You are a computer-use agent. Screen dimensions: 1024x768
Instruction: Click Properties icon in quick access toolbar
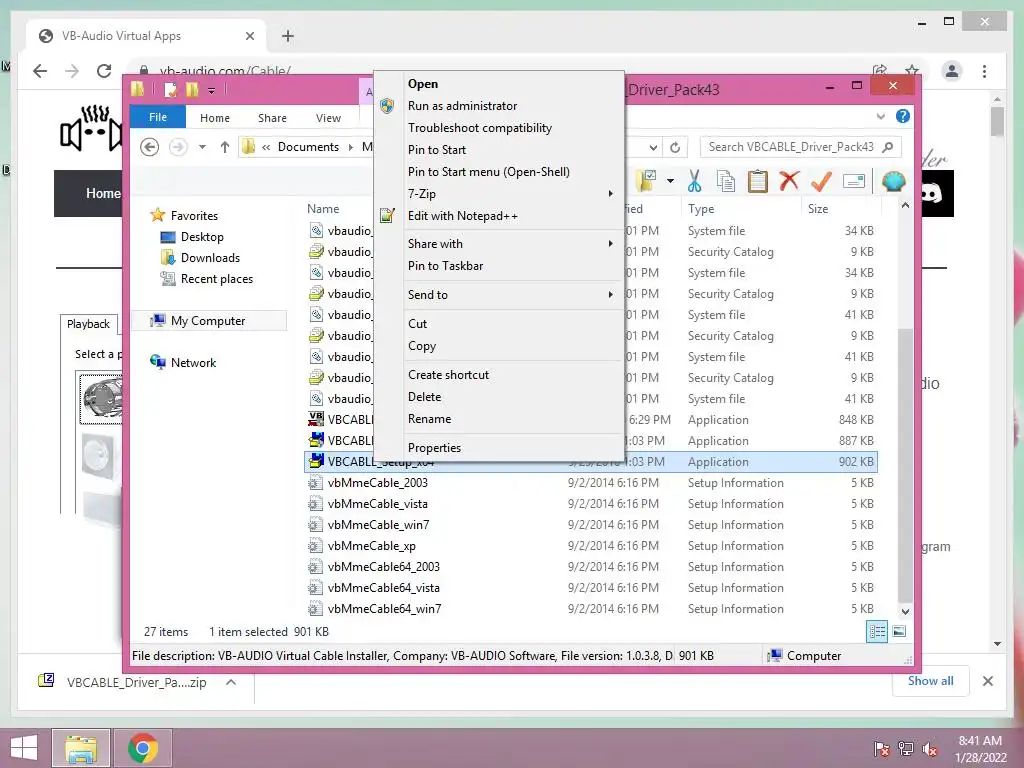tap(170, 89)
